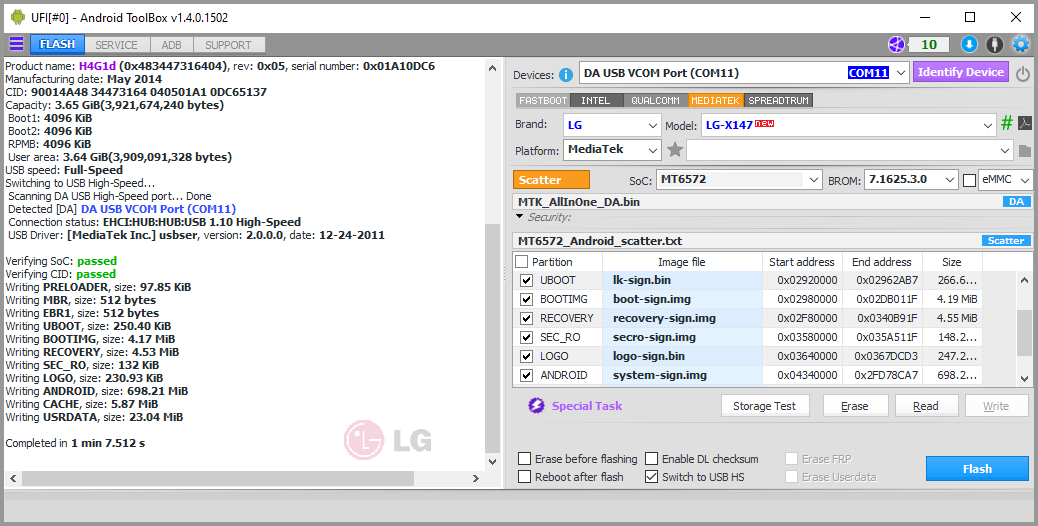Screen dimensions: 1038x526
Task: Open the Devices COM port dropdown
Action: pyautogui.click(x=743, y=73)
